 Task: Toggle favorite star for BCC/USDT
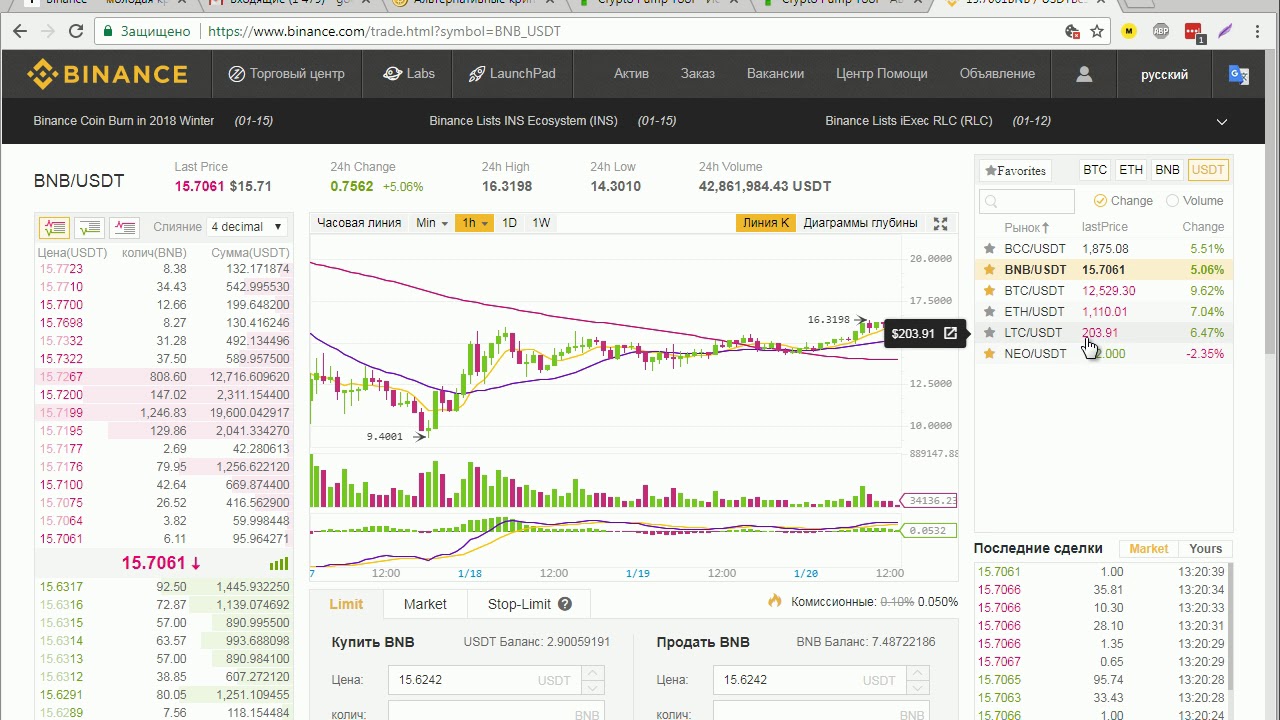point(990,249)
